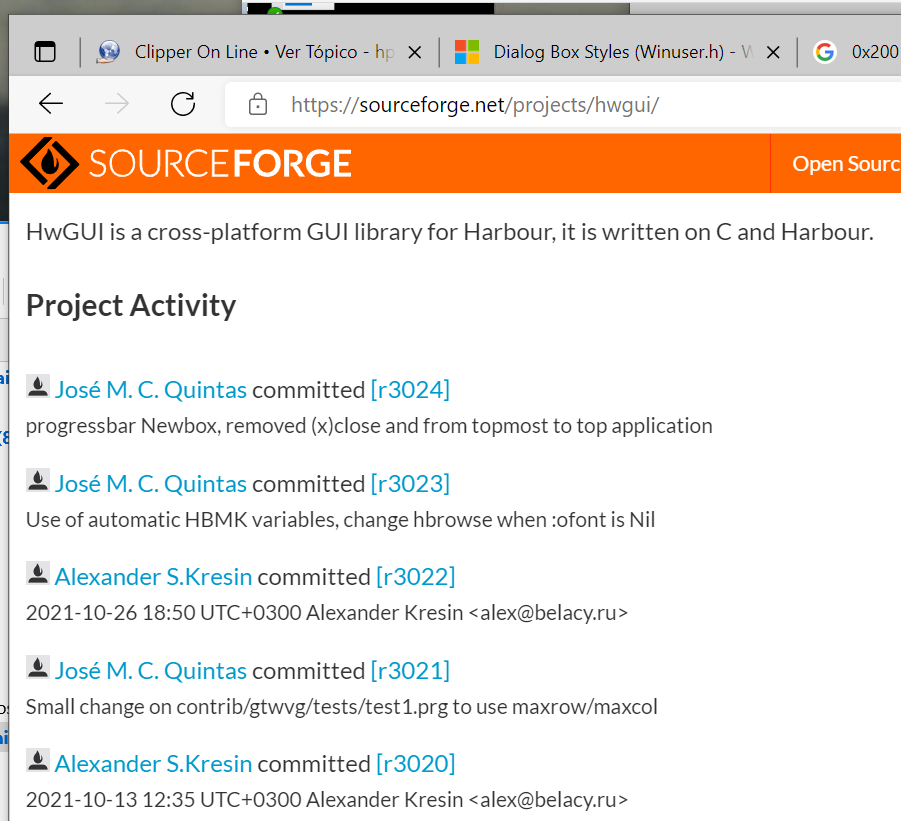Open the Open Source menu item

click(x=845, y=164)
